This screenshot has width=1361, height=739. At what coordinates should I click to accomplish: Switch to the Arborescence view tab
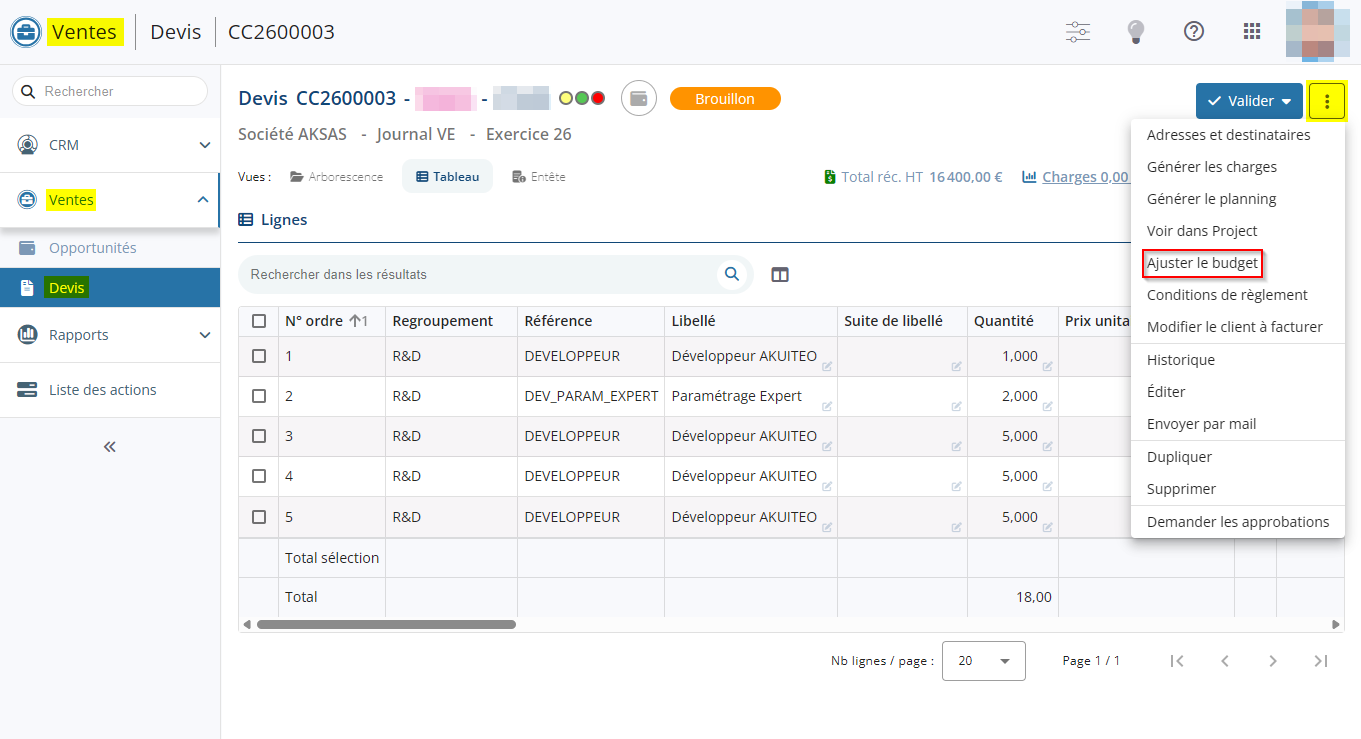[x=337, y=177]
